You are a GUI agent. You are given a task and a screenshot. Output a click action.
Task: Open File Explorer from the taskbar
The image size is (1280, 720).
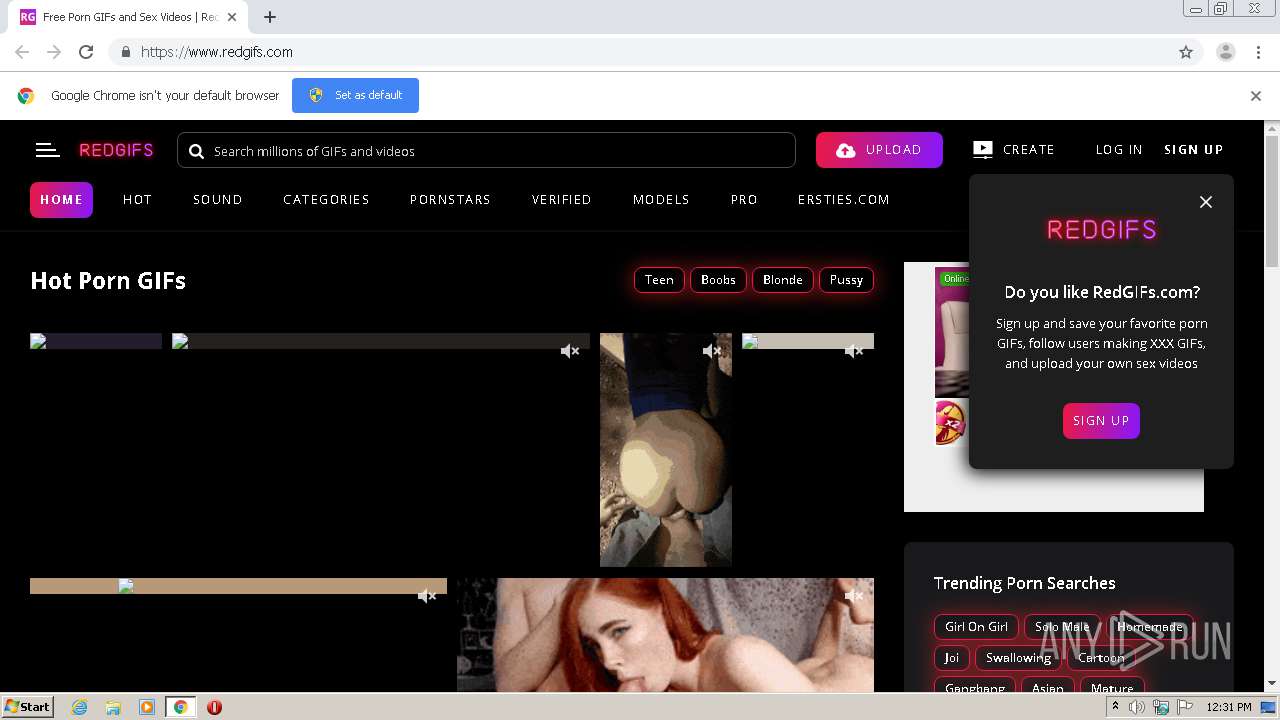113,707
